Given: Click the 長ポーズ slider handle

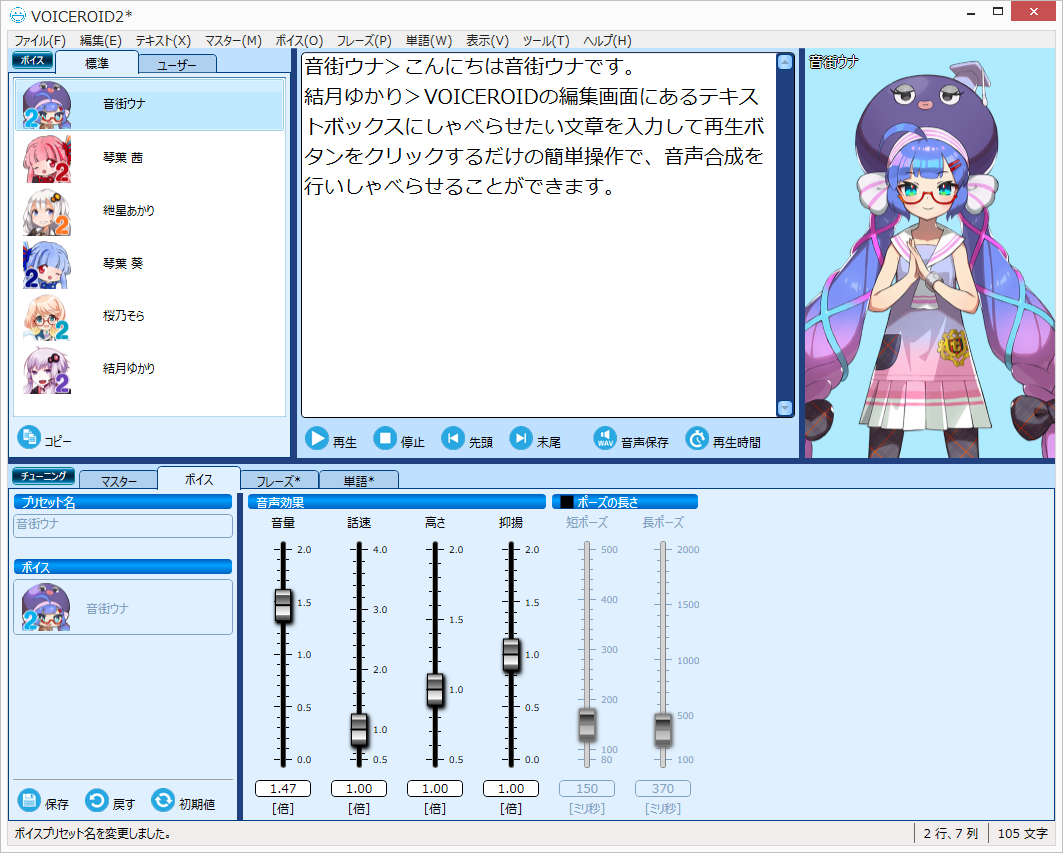Looking at the screenshot, I should [x=663, y=730].
